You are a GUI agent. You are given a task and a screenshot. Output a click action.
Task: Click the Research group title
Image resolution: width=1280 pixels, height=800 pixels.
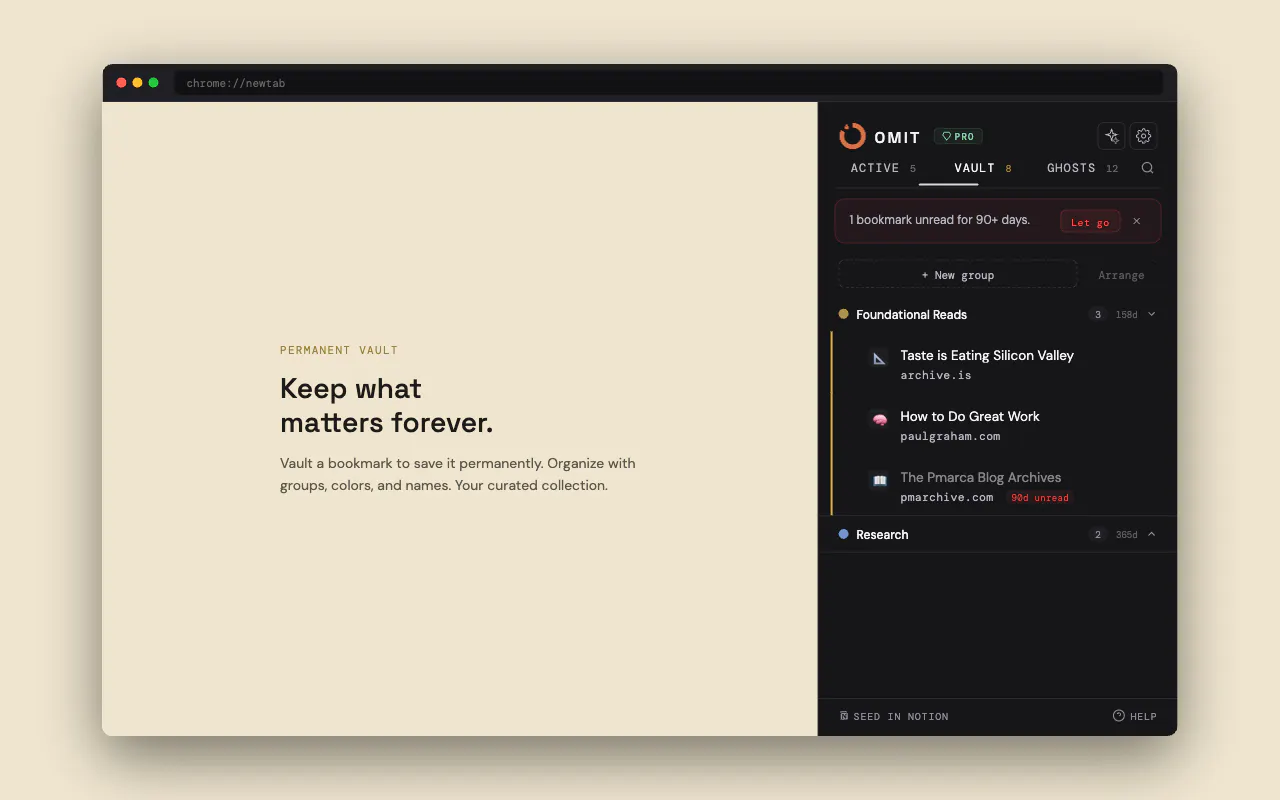[x=882, y=534]
